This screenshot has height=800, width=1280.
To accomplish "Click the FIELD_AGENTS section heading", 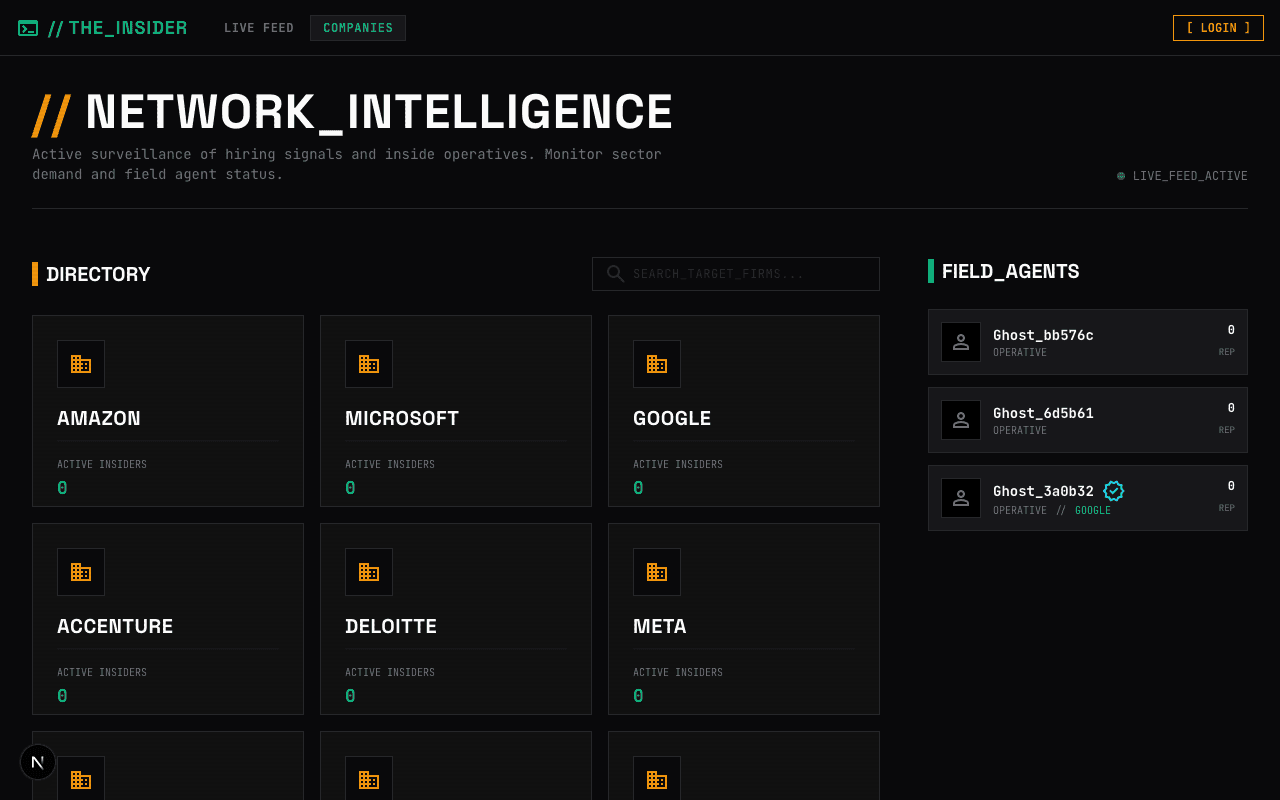I will point(1011,271).
